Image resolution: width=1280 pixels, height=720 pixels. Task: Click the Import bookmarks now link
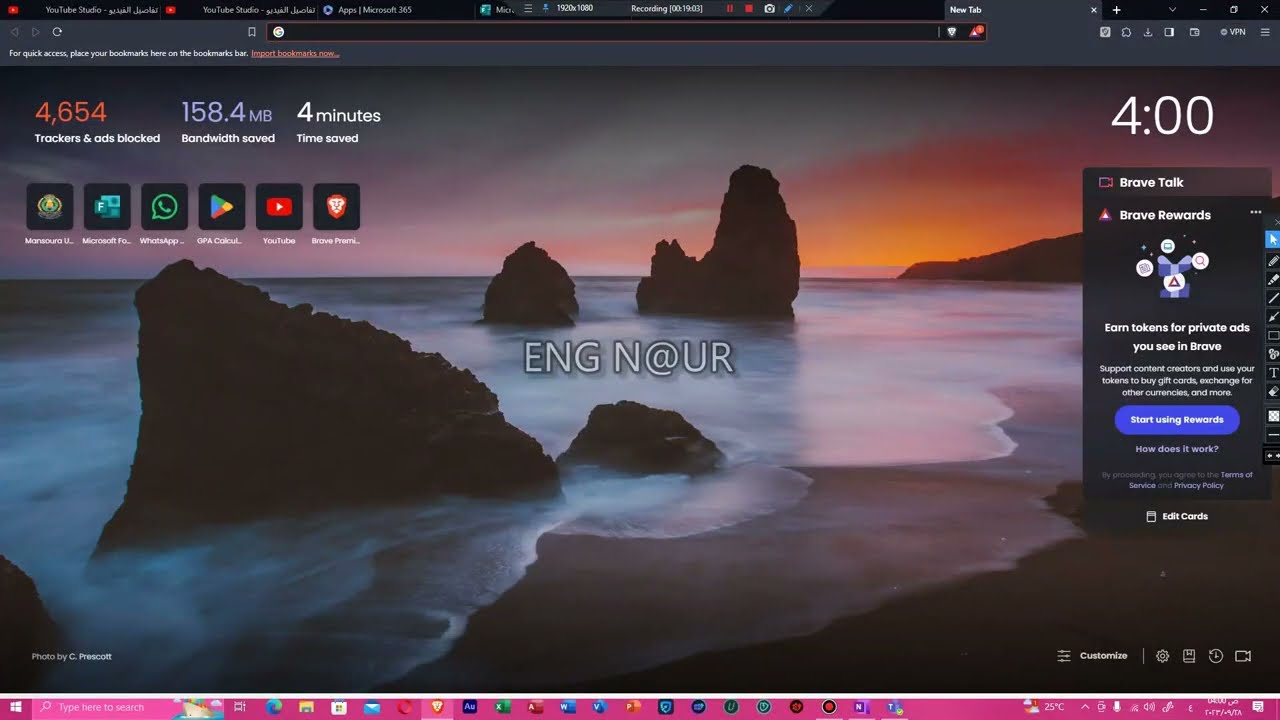[x=295, y=53]
